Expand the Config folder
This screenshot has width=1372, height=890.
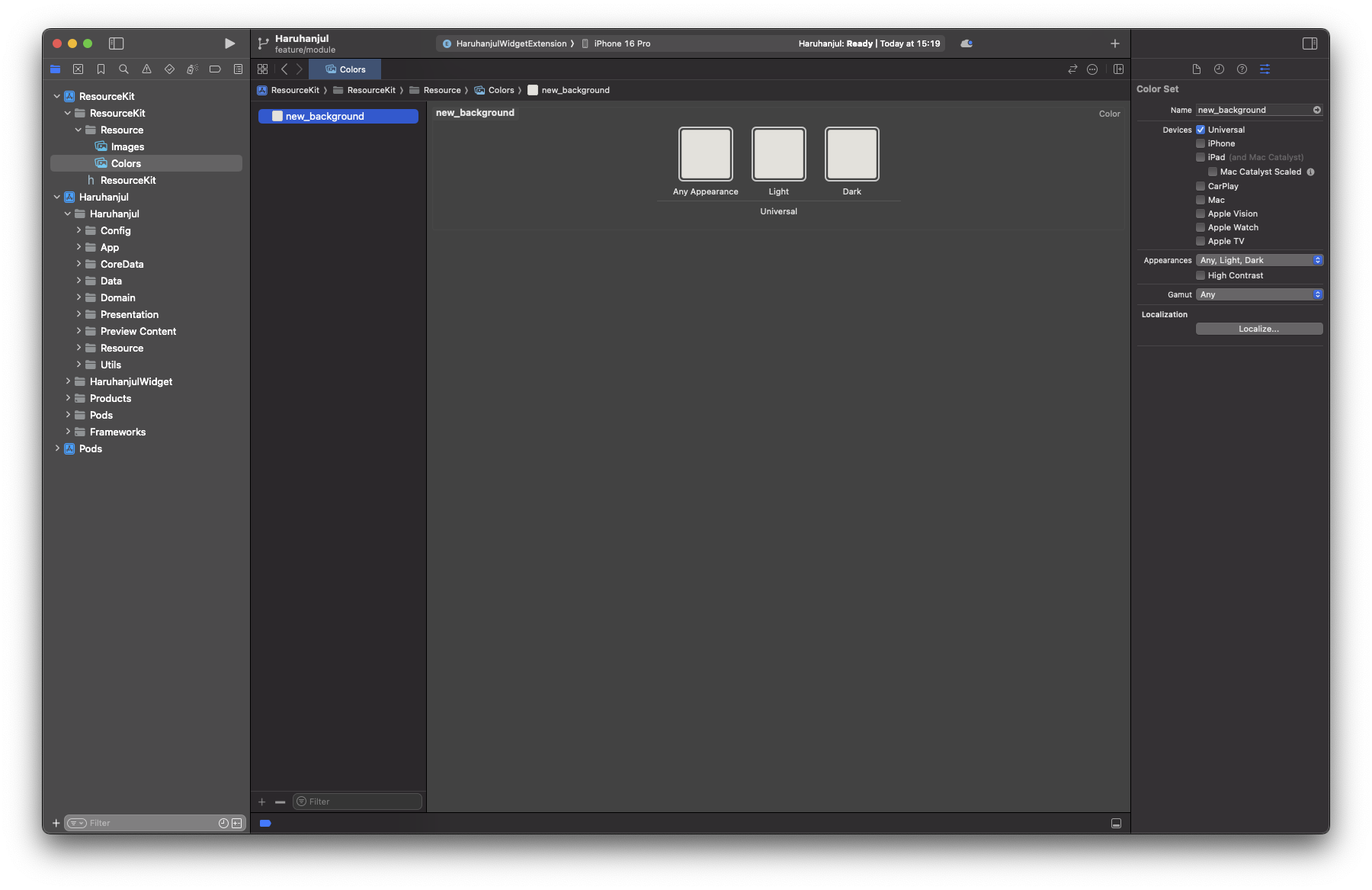(79, 230)
